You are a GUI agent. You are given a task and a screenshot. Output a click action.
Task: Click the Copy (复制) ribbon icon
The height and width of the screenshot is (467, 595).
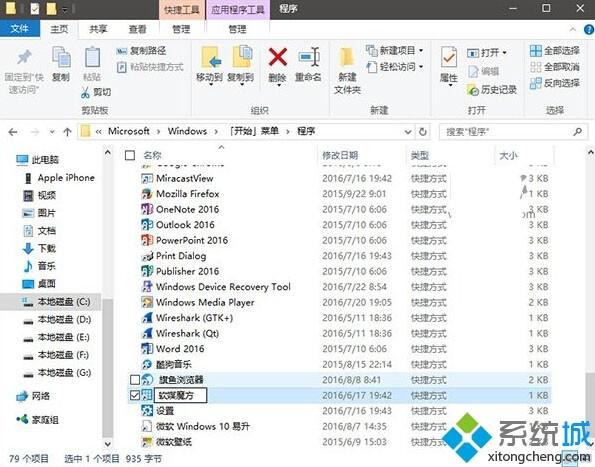coord(61,58)
